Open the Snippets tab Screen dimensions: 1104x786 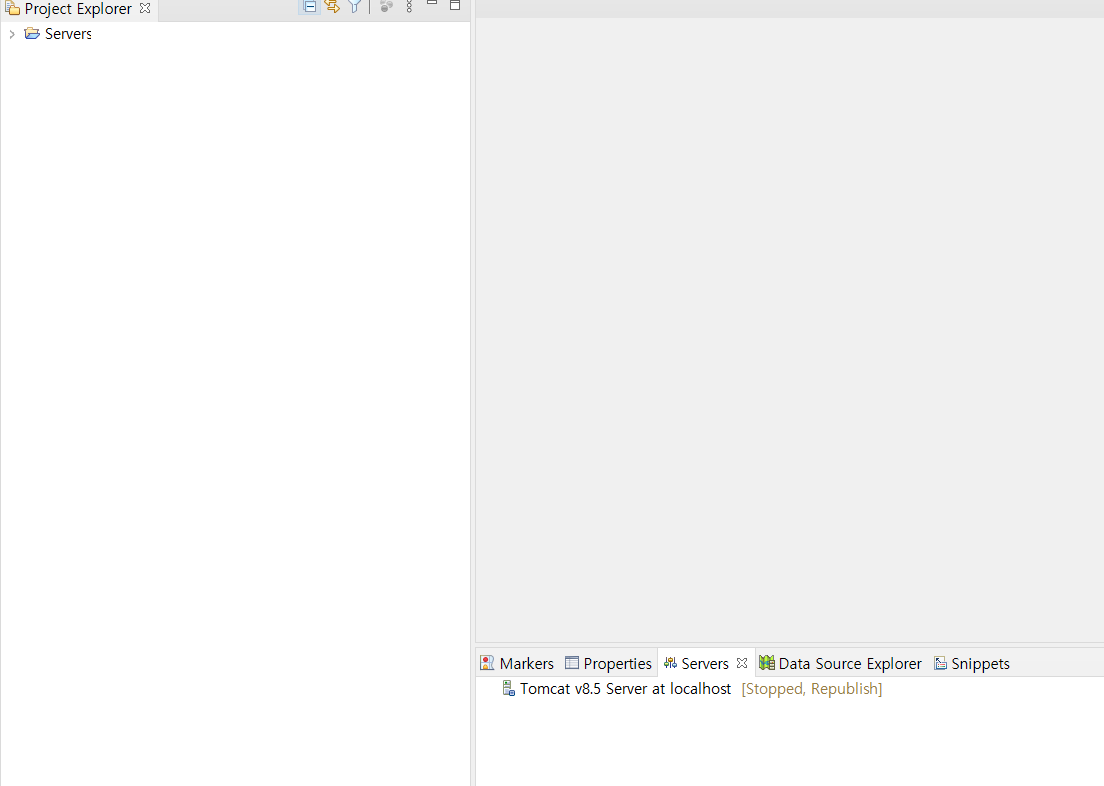tap(972, 663)
